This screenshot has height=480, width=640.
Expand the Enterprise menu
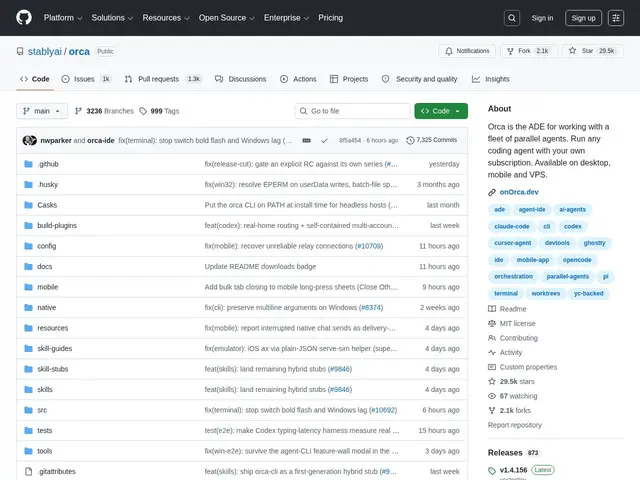tap(286, 18)
